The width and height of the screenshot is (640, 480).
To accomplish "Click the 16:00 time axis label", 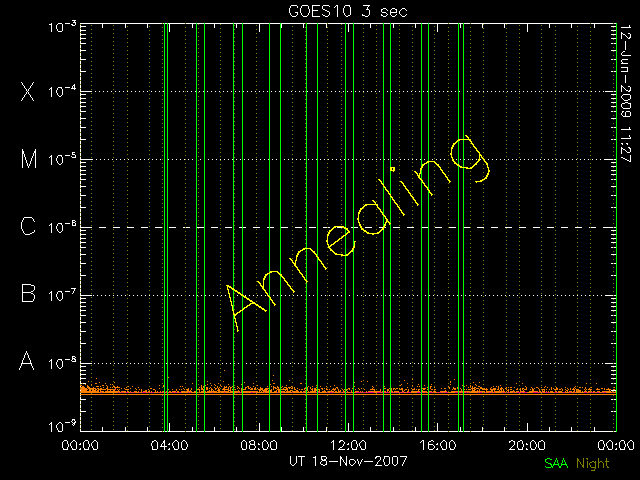I will pos(438,444).
